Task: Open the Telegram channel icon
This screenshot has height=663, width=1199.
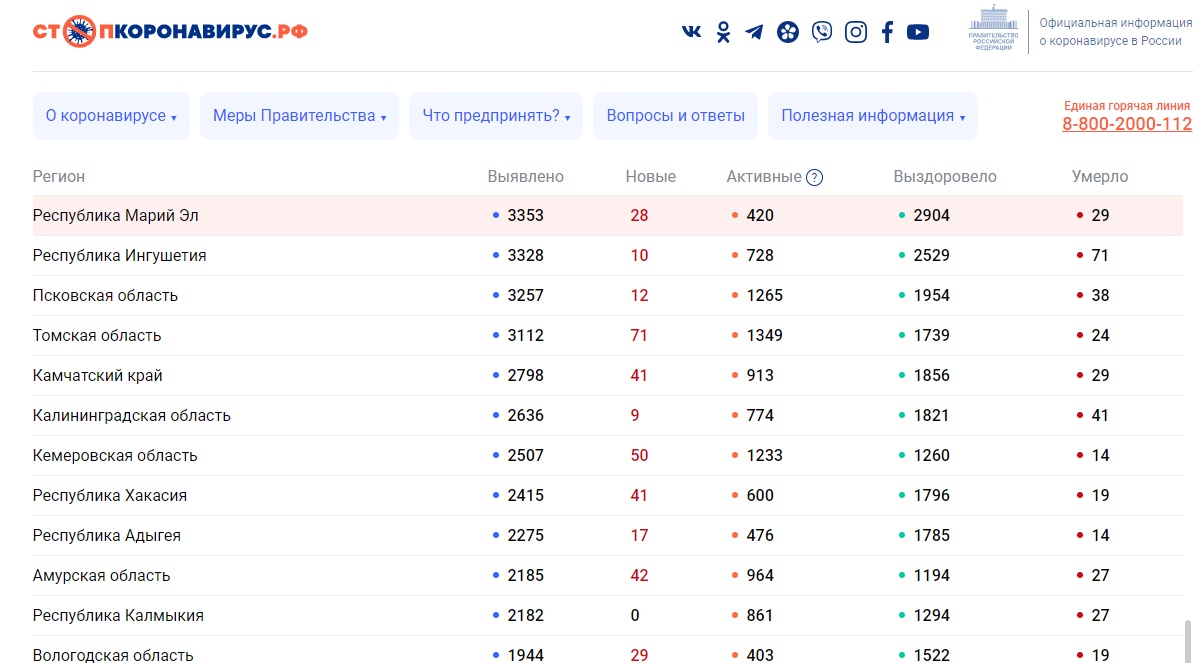Action: click(x=754, y=32)
